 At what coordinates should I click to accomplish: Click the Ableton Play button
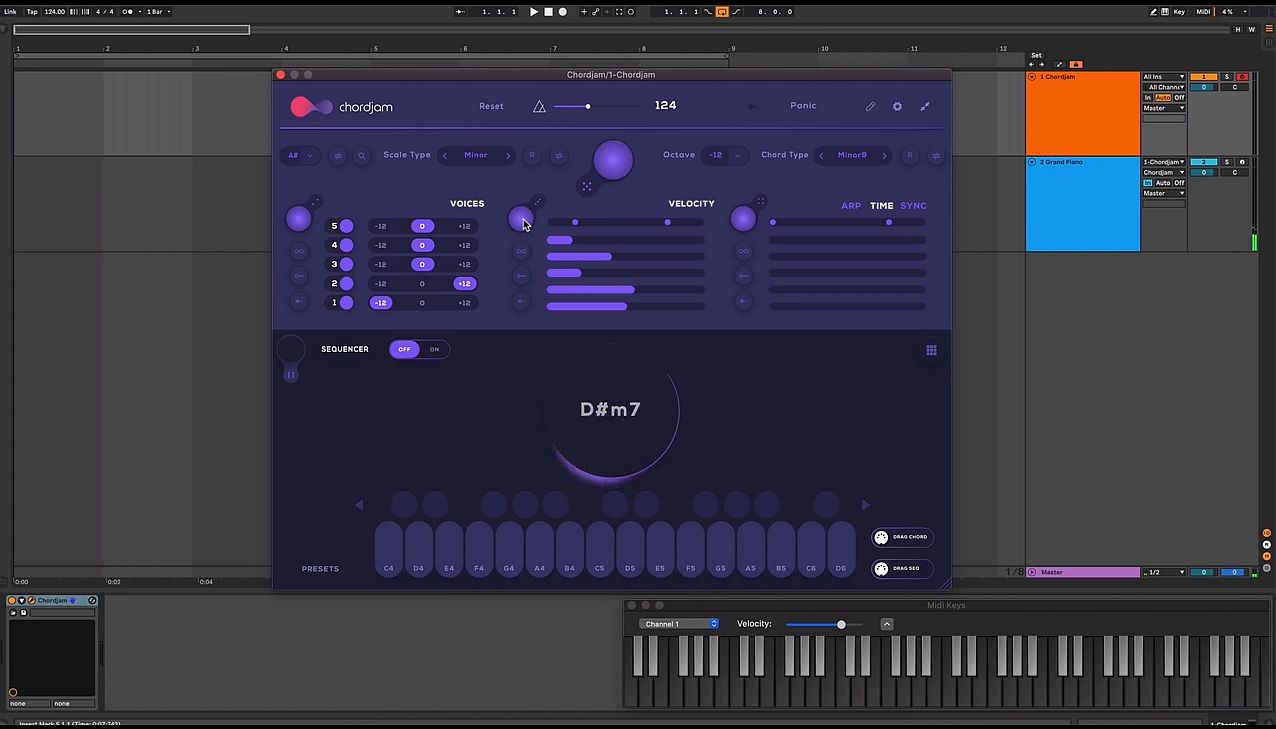pyautogui.click(x=534, y=12)
